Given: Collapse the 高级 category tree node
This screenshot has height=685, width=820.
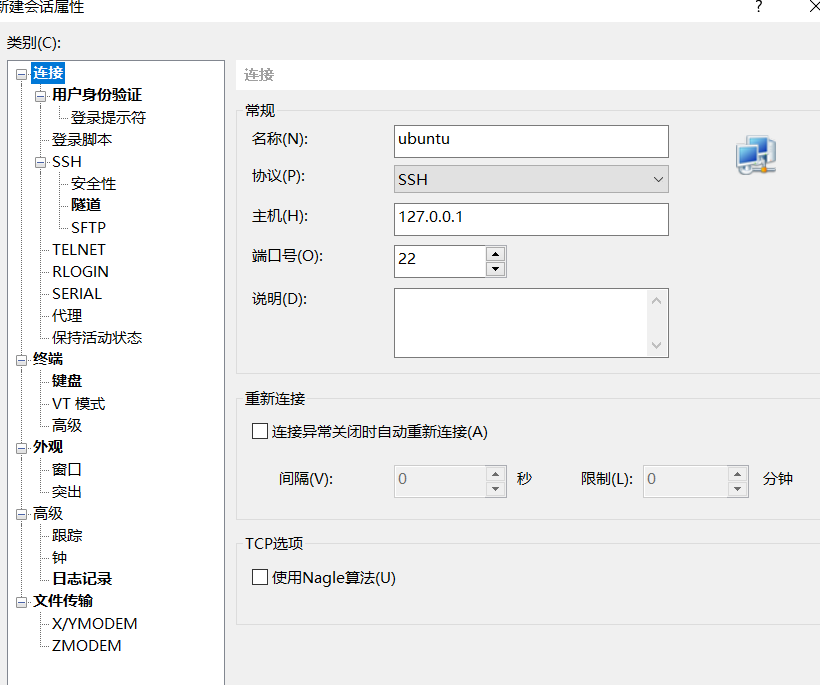Looking at the screenshot, I should [21, 515].
